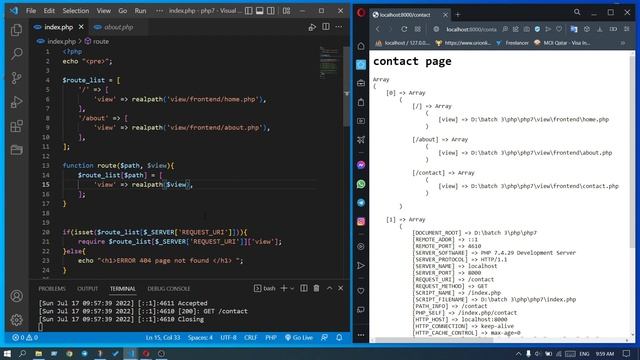Close the localhost:8000/contact browser tab

point(445,15)
